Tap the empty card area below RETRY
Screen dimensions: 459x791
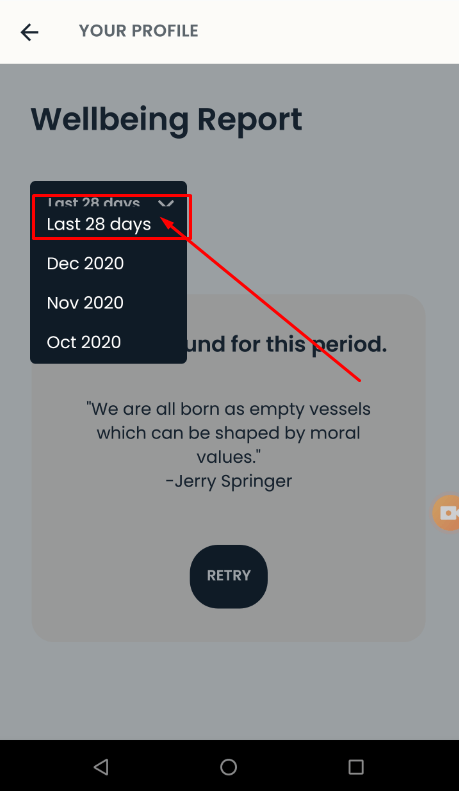point(228,625)
